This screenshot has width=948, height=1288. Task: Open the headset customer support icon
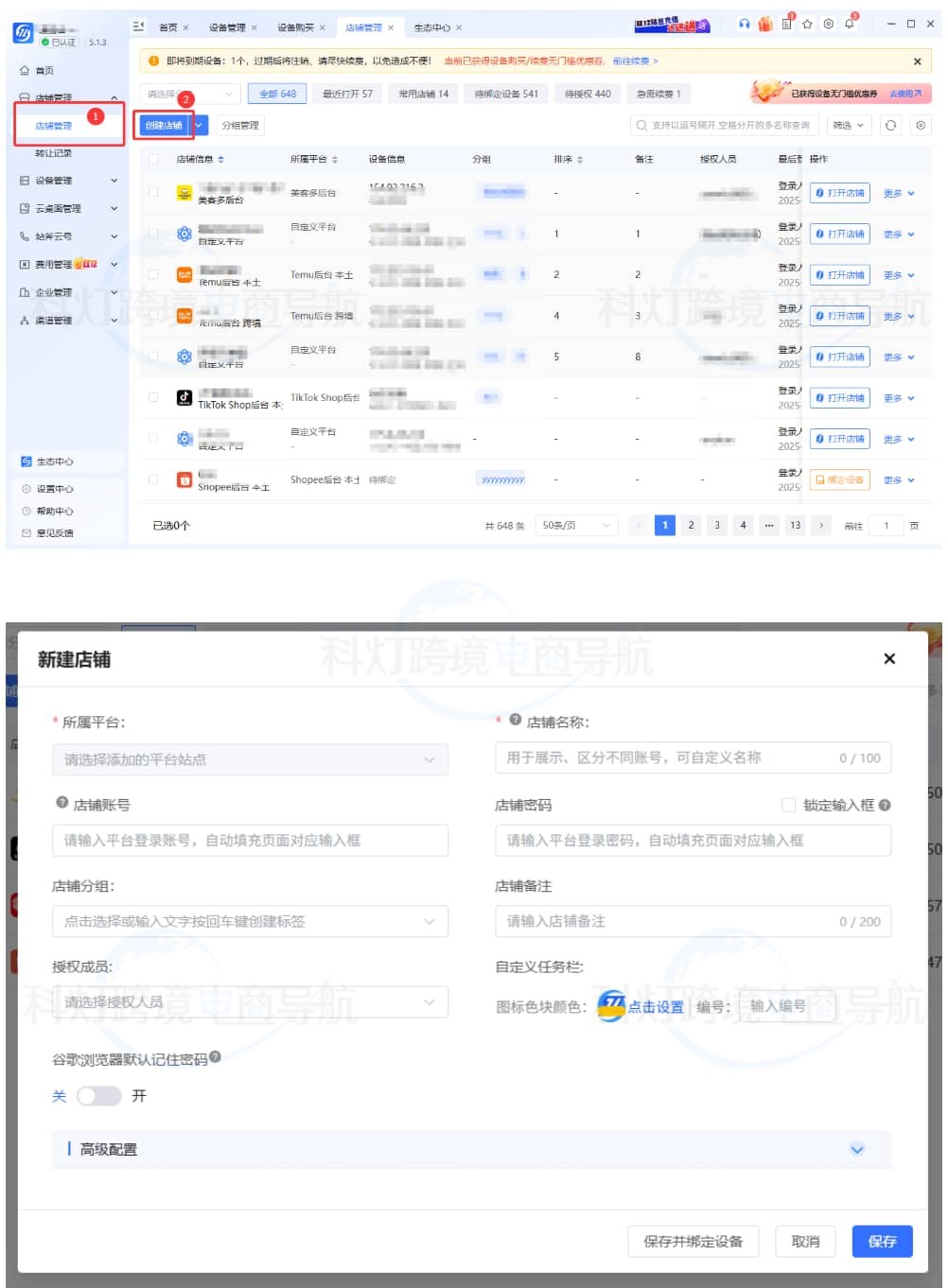tap(745, 25)
